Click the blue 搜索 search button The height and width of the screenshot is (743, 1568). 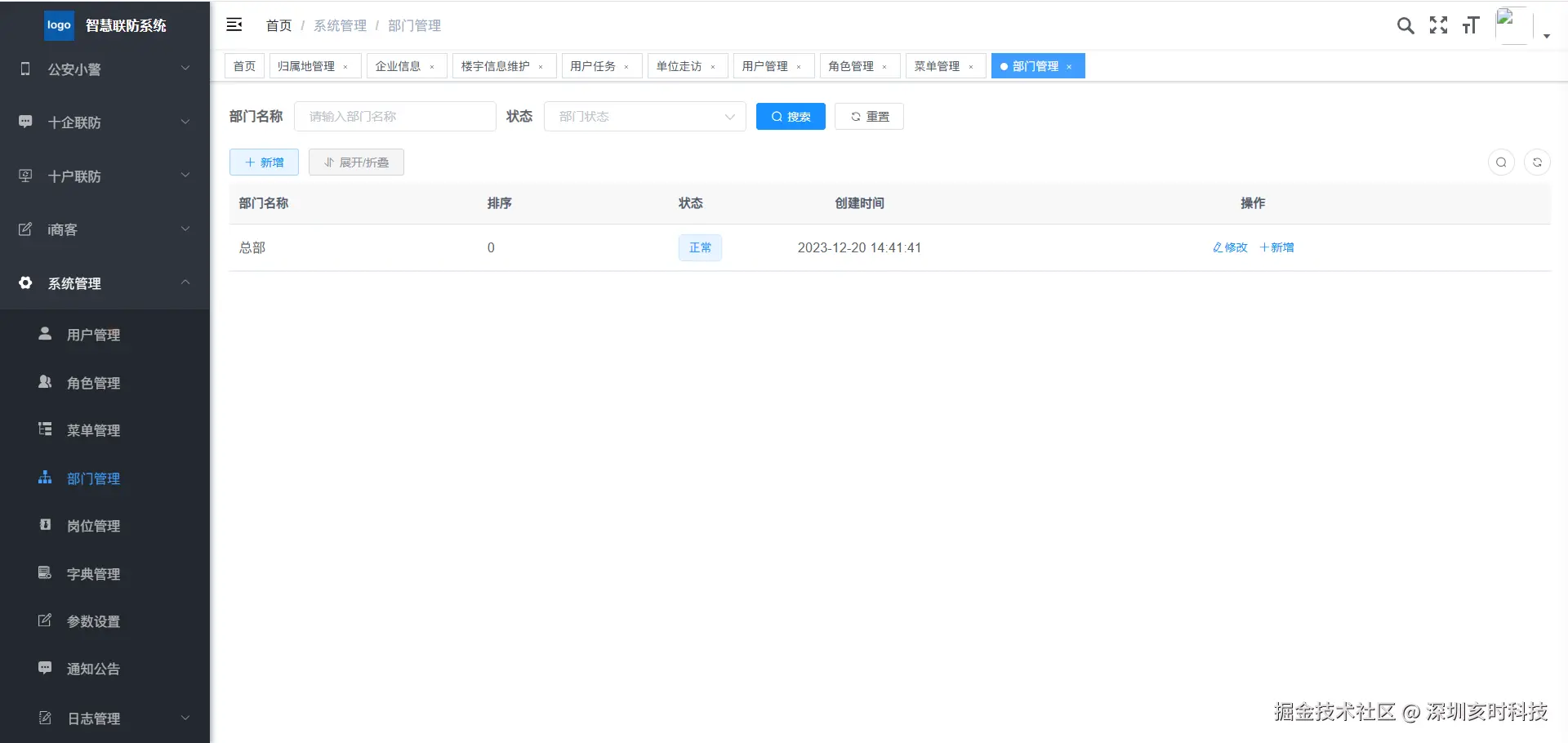pos(791,117)
